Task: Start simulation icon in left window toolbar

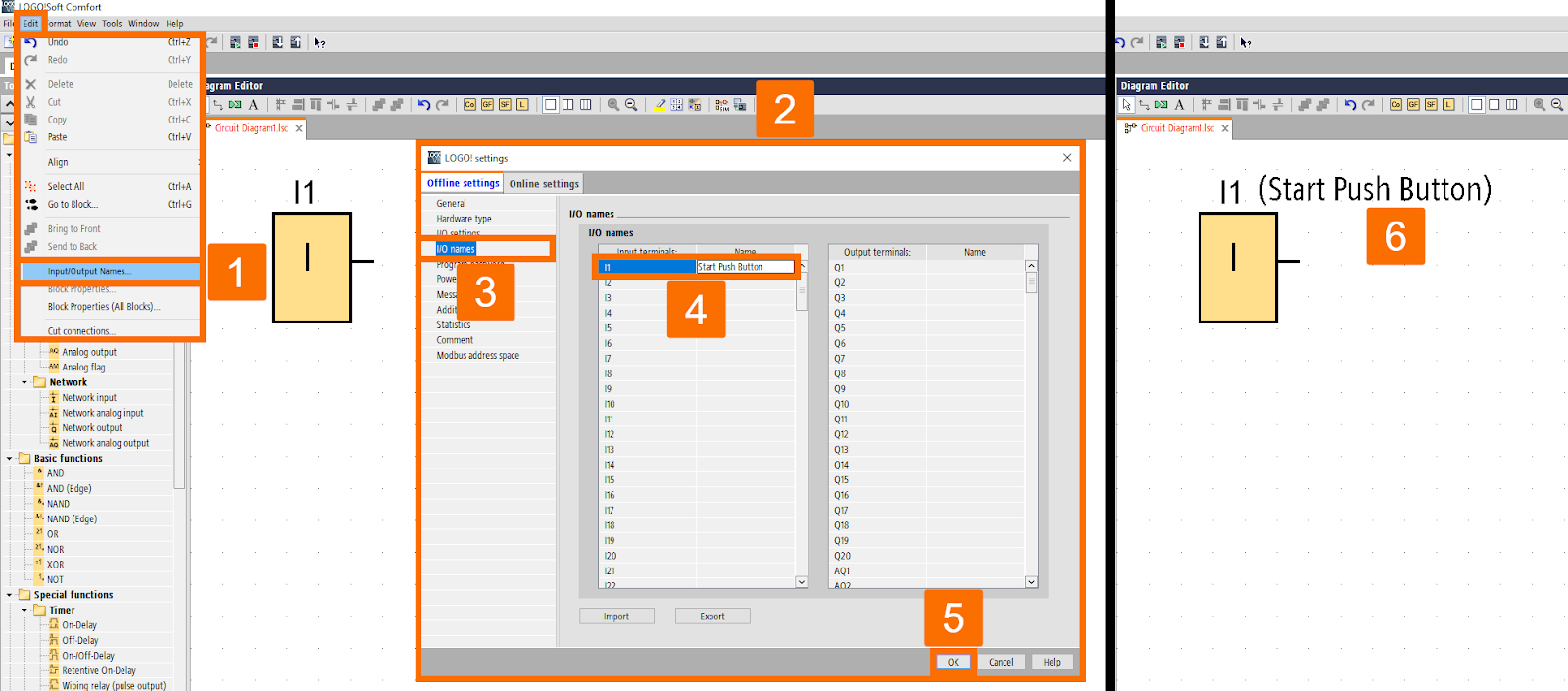Action: (235, 42)
